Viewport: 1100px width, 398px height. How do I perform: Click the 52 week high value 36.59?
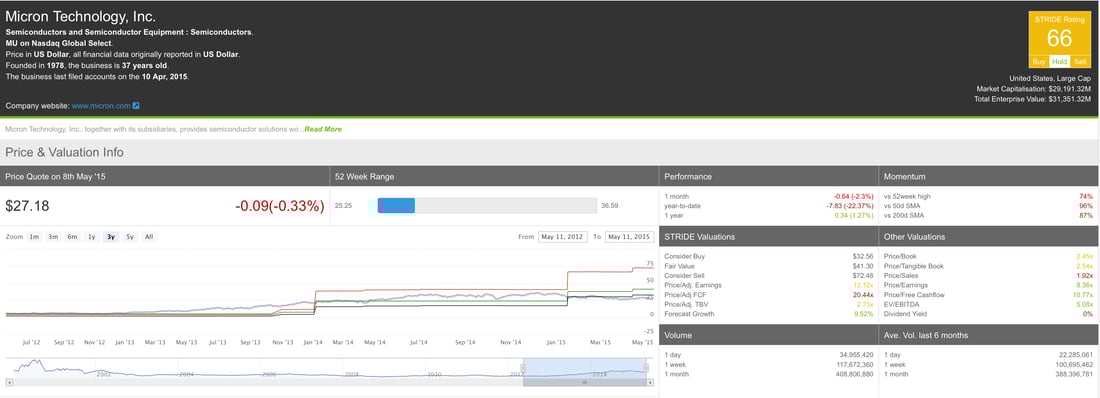click(610, 206)
